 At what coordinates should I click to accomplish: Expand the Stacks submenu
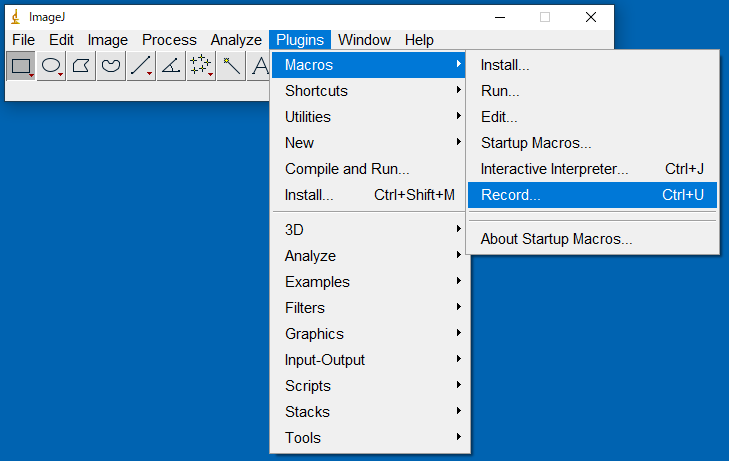click(370, 412)
